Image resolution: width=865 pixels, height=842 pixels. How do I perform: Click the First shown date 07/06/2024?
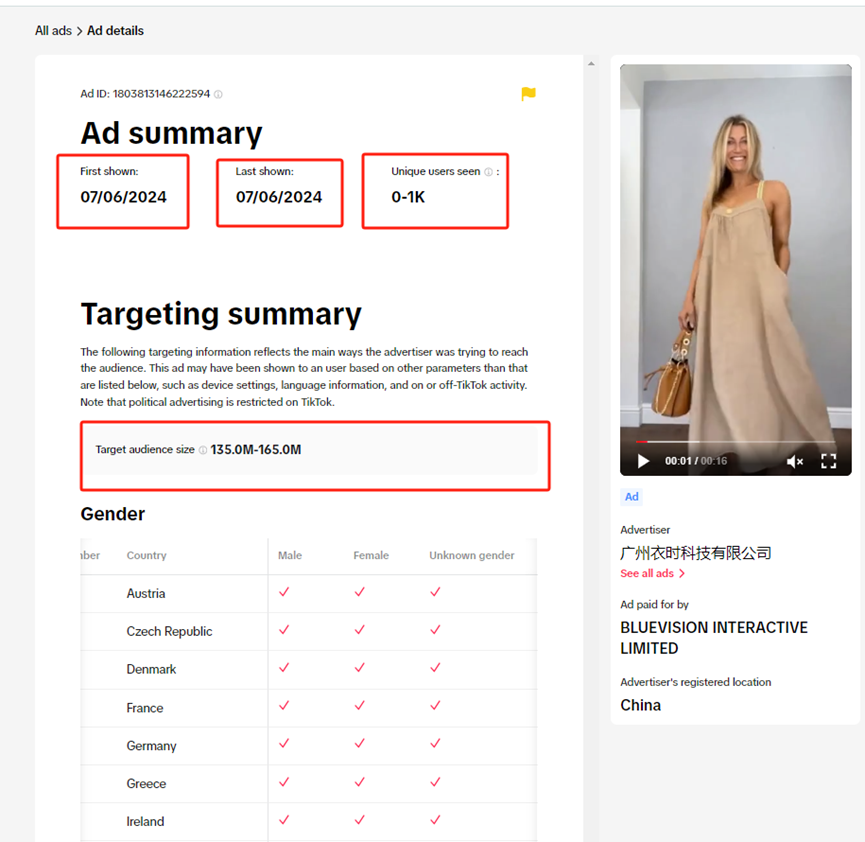tap(123, 198)
